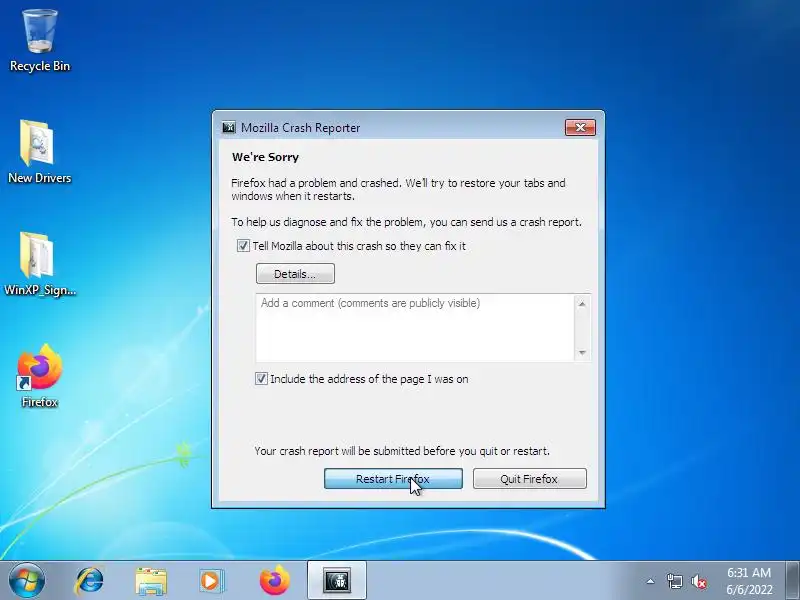This screenshot has width=800, height=600.
Task: Uncheck Tell Mozilla about this crash
Action: point(243,246)
